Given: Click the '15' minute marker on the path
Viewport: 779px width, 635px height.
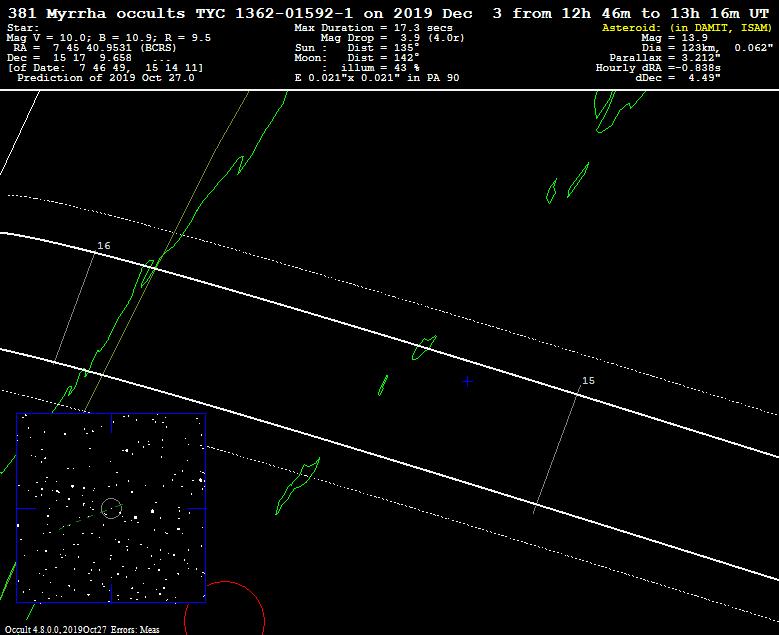Looking at the screenshot, I should click(x=588, y=381).
